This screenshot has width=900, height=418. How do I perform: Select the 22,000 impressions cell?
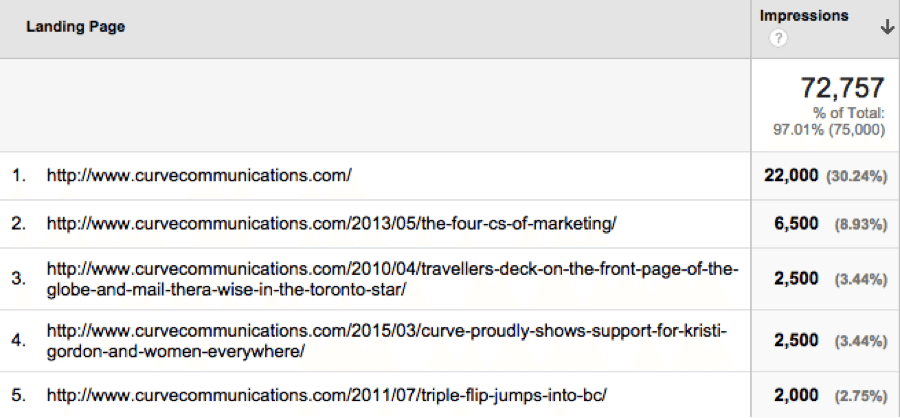(791, 176)
